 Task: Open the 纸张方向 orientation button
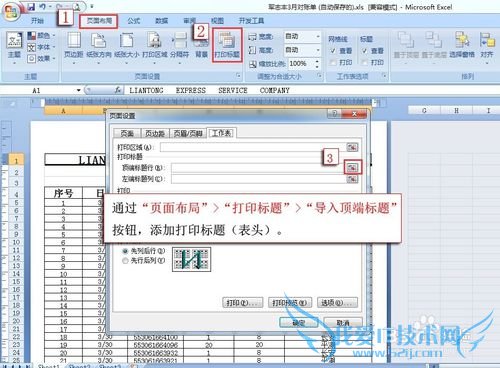pos(99,48)
